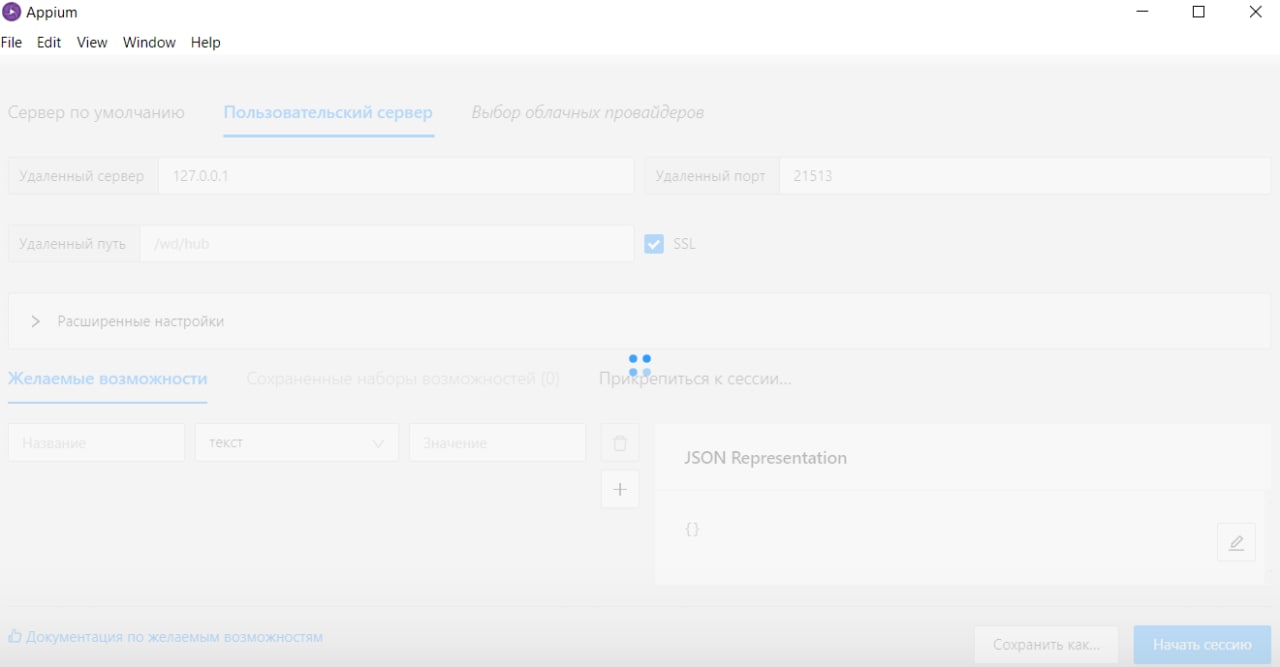Switch to Сохраненные наборы возможностей tab
This screenshot has height=667, width=1280.
(403, 379)
